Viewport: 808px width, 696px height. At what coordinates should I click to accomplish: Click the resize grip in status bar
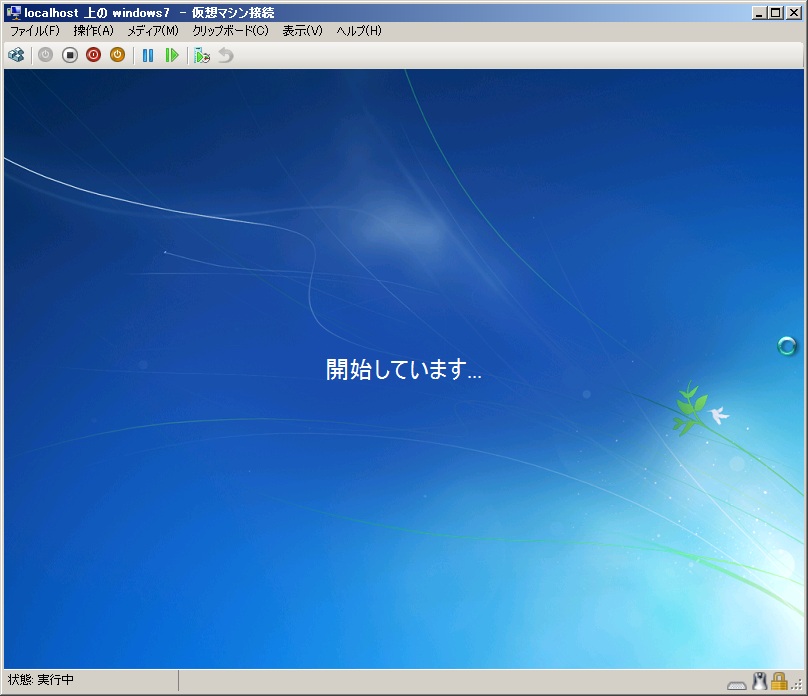coord(797,685)
